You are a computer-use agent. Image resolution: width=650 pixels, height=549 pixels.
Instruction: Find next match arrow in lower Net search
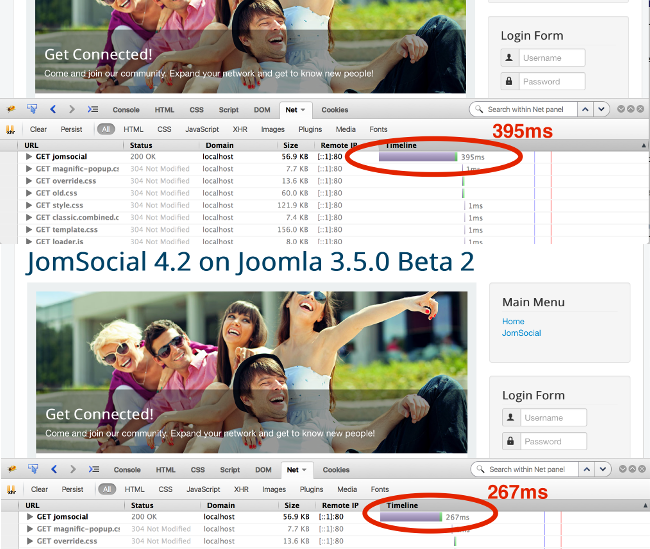[x=603, y=469]
